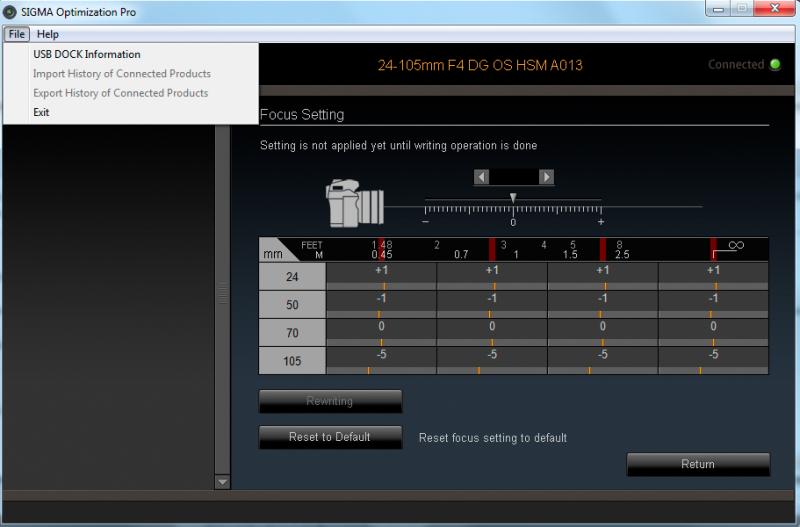Click the Return button
Image resolution: width=800 pixels, height=527 pixels.
tap(698, 464)
